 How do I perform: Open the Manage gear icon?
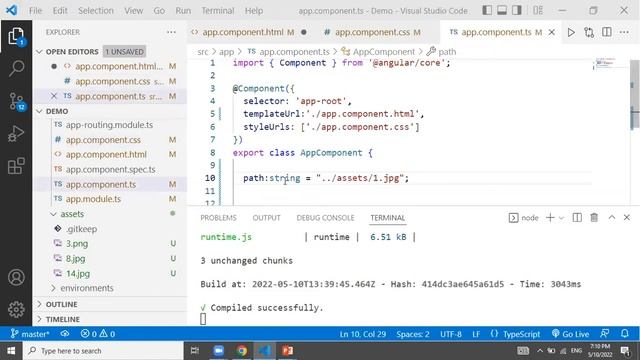pos(16,309)
